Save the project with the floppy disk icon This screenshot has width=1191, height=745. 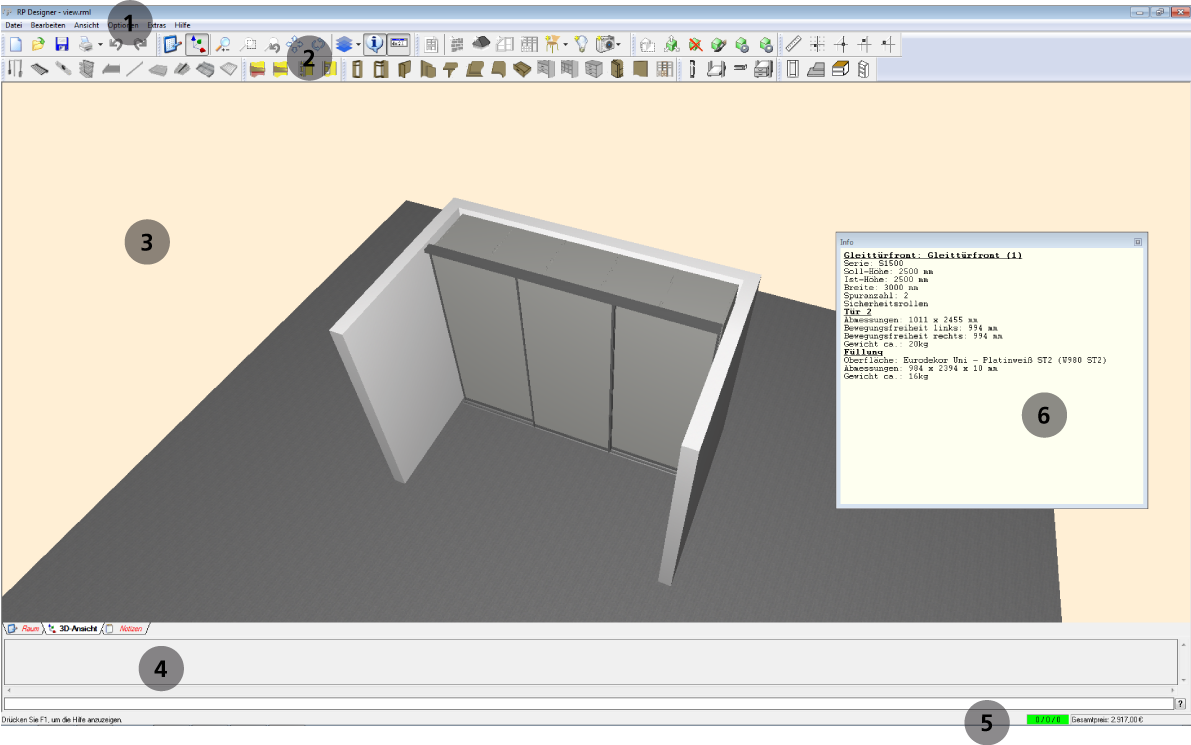[x=62, y=44]
